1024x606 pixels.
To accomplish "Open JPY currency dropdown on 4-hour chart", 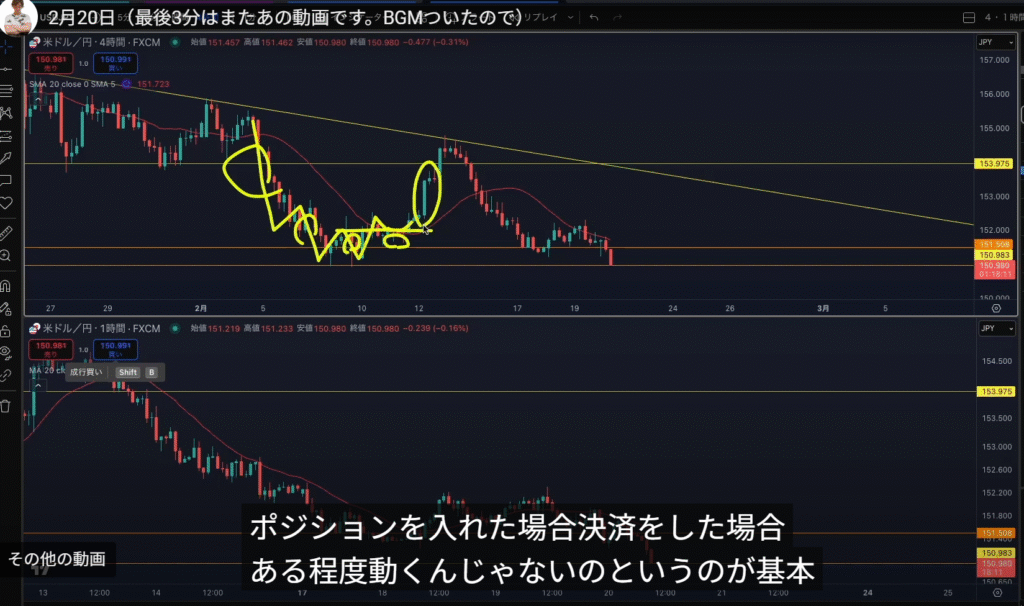I will pos(995,42).
